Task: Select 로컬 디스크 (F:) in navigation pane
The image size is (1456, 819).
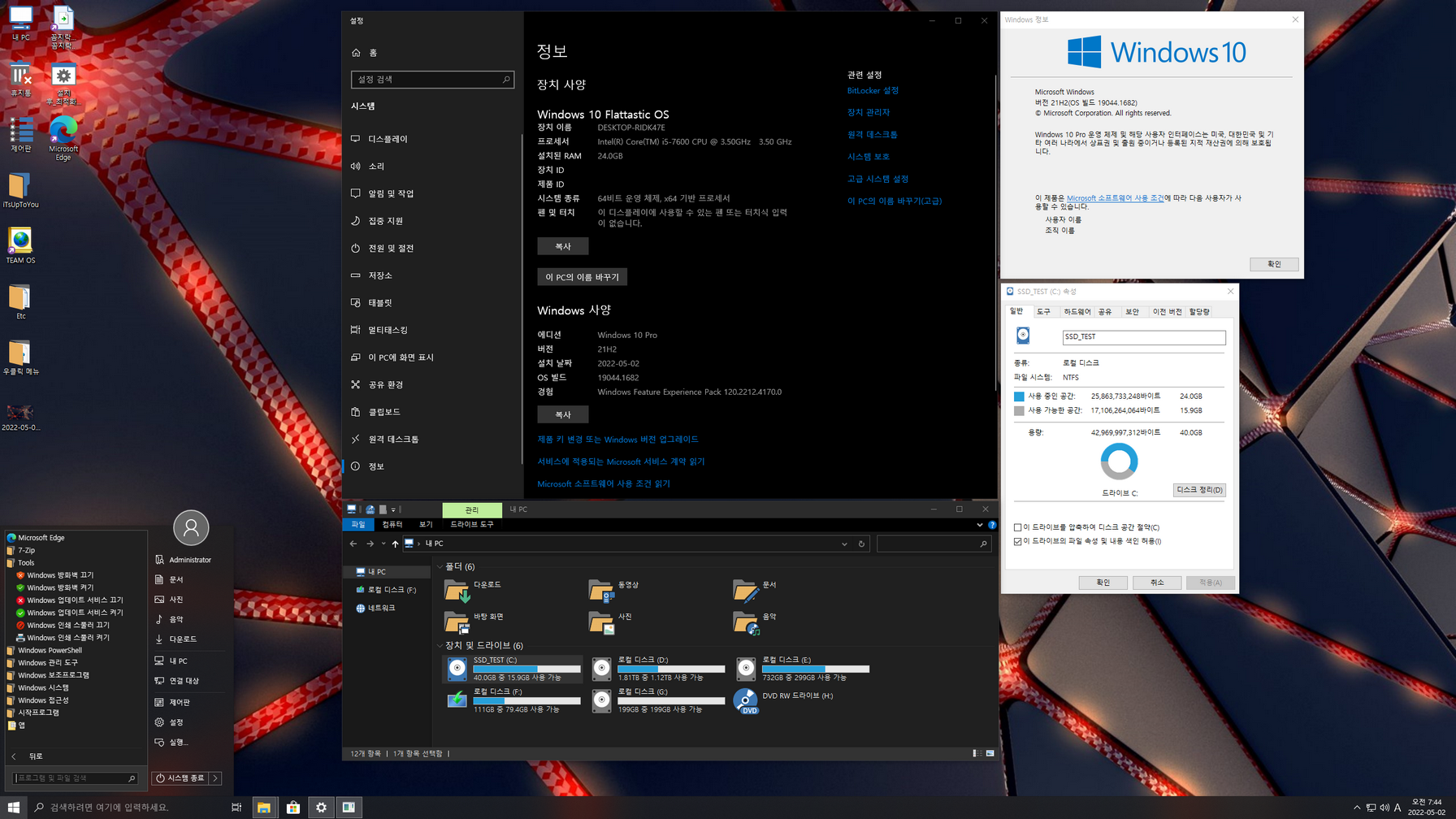Action: (387, 590)
